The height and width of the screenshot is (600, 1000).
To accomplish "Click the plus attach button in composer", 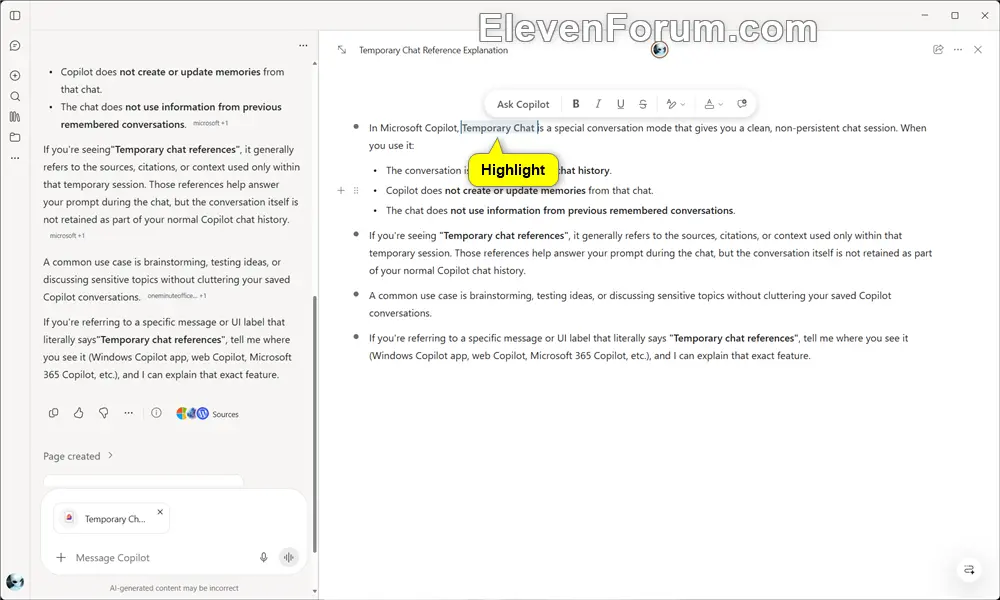I will click(61, 557).
